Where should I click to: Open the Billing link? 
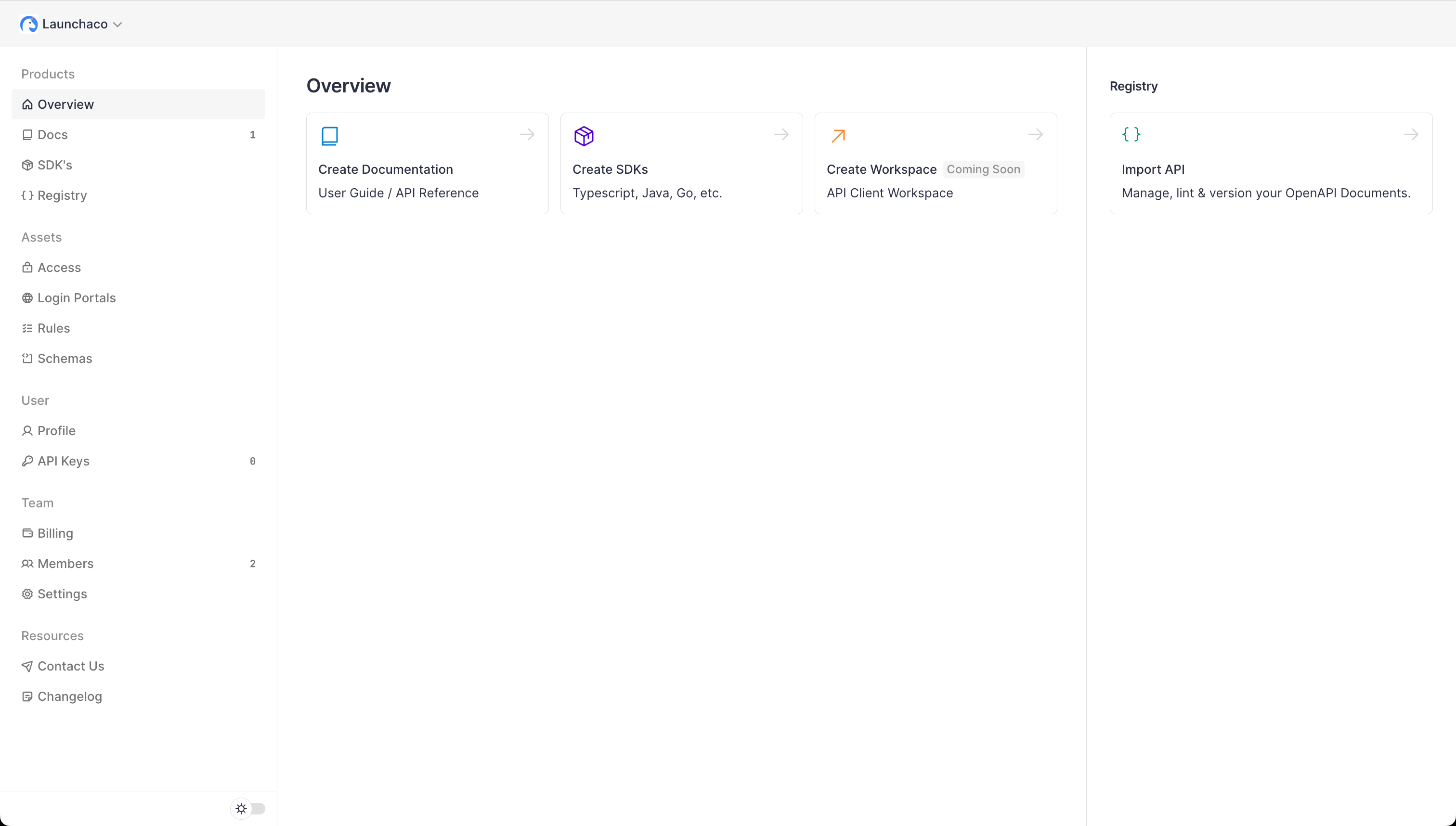pyautogui.click(x=139, y=533)
